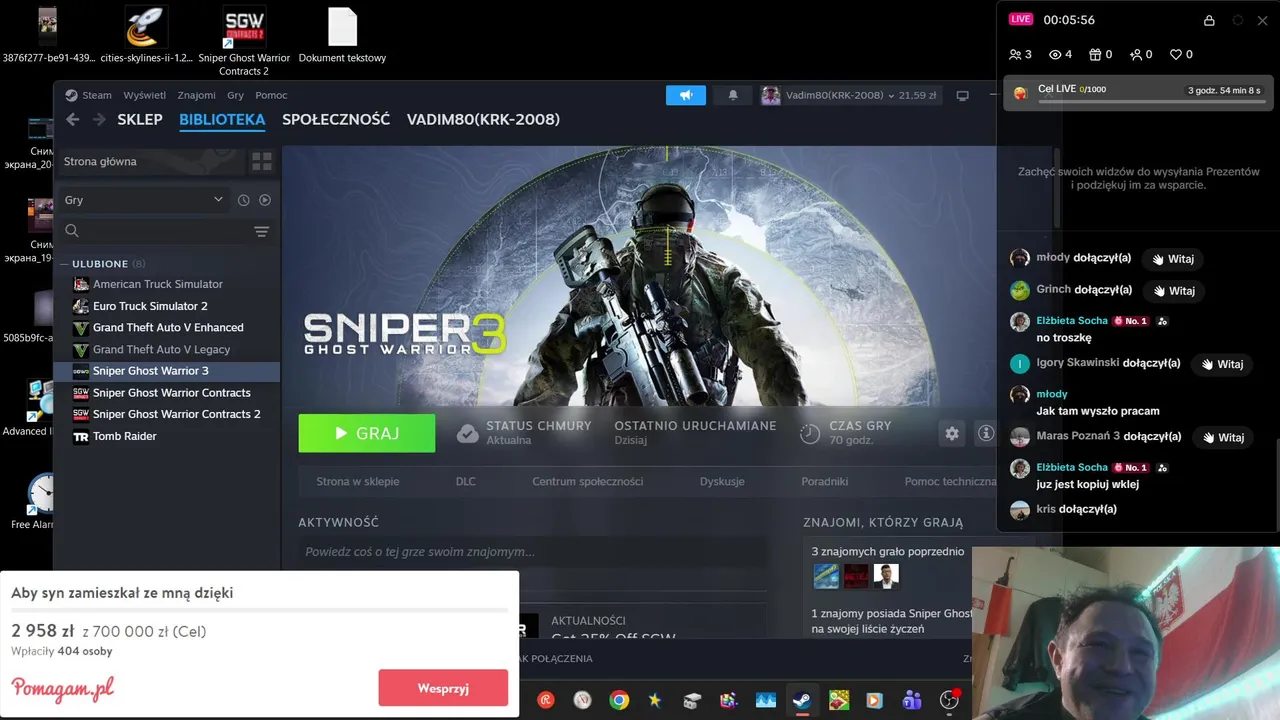Open advanced filter options icon
The image size is (1280, 720).
pyautogui.click(x=261, y=231)
